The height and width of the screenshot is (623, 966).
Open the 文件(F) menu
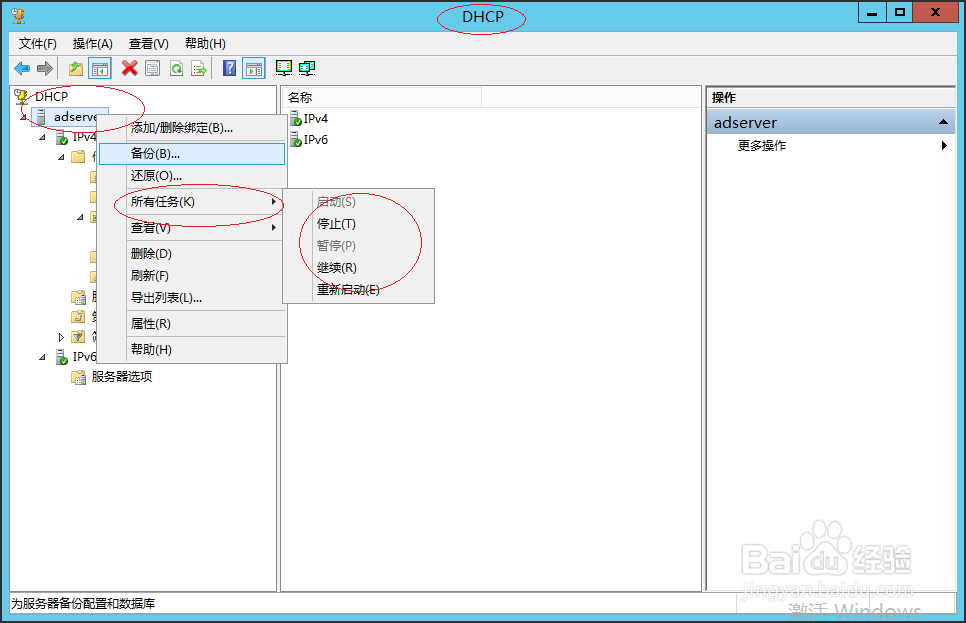pyautogui.click(x=36, y=43)
